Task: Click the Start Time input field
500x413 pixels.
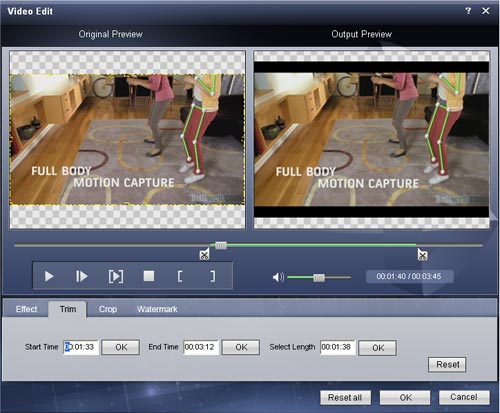Action: [x=81, y=347]
